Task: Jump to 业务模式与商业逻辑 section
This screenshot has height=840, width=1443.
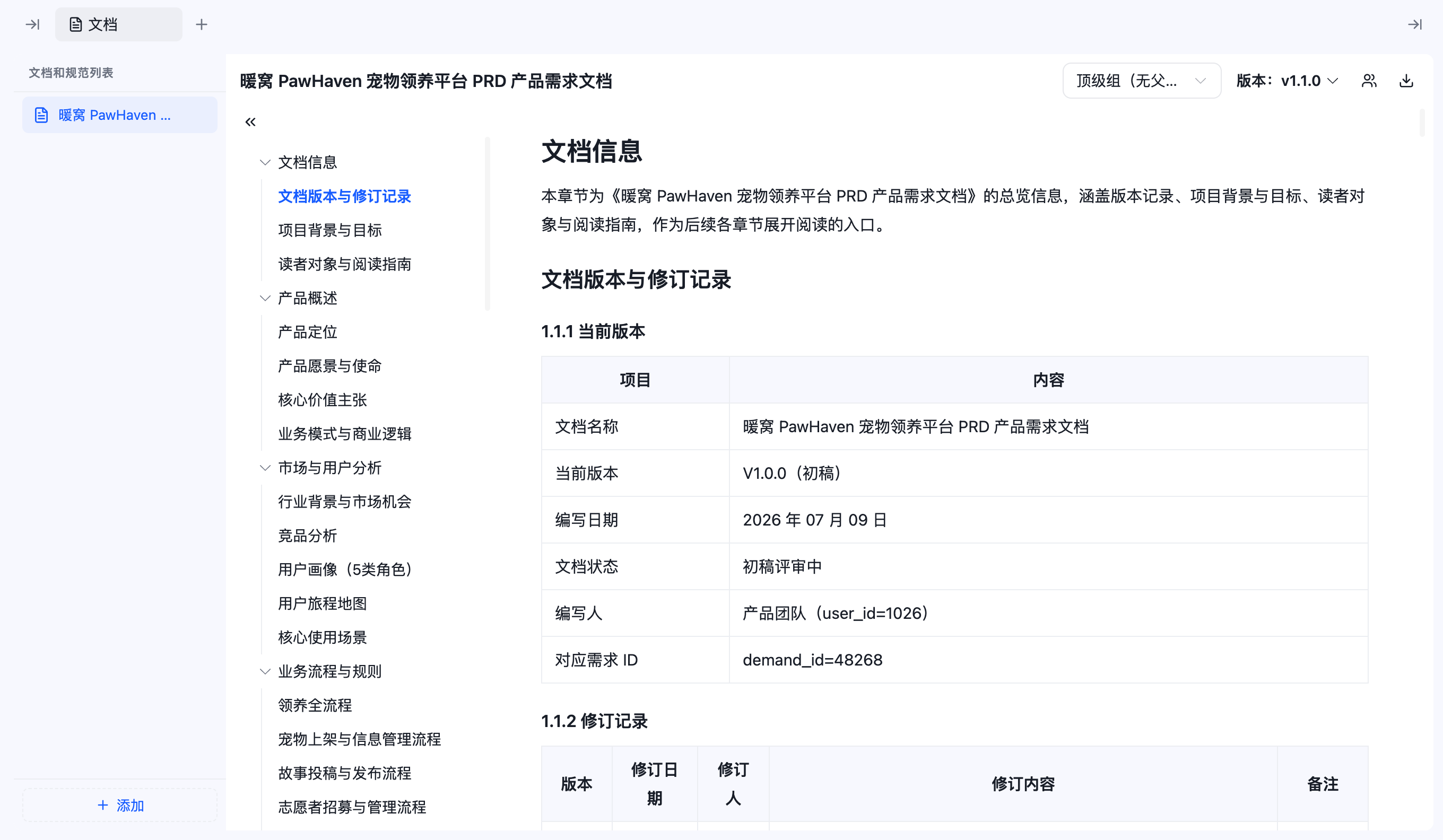Action: pos(345,434)
